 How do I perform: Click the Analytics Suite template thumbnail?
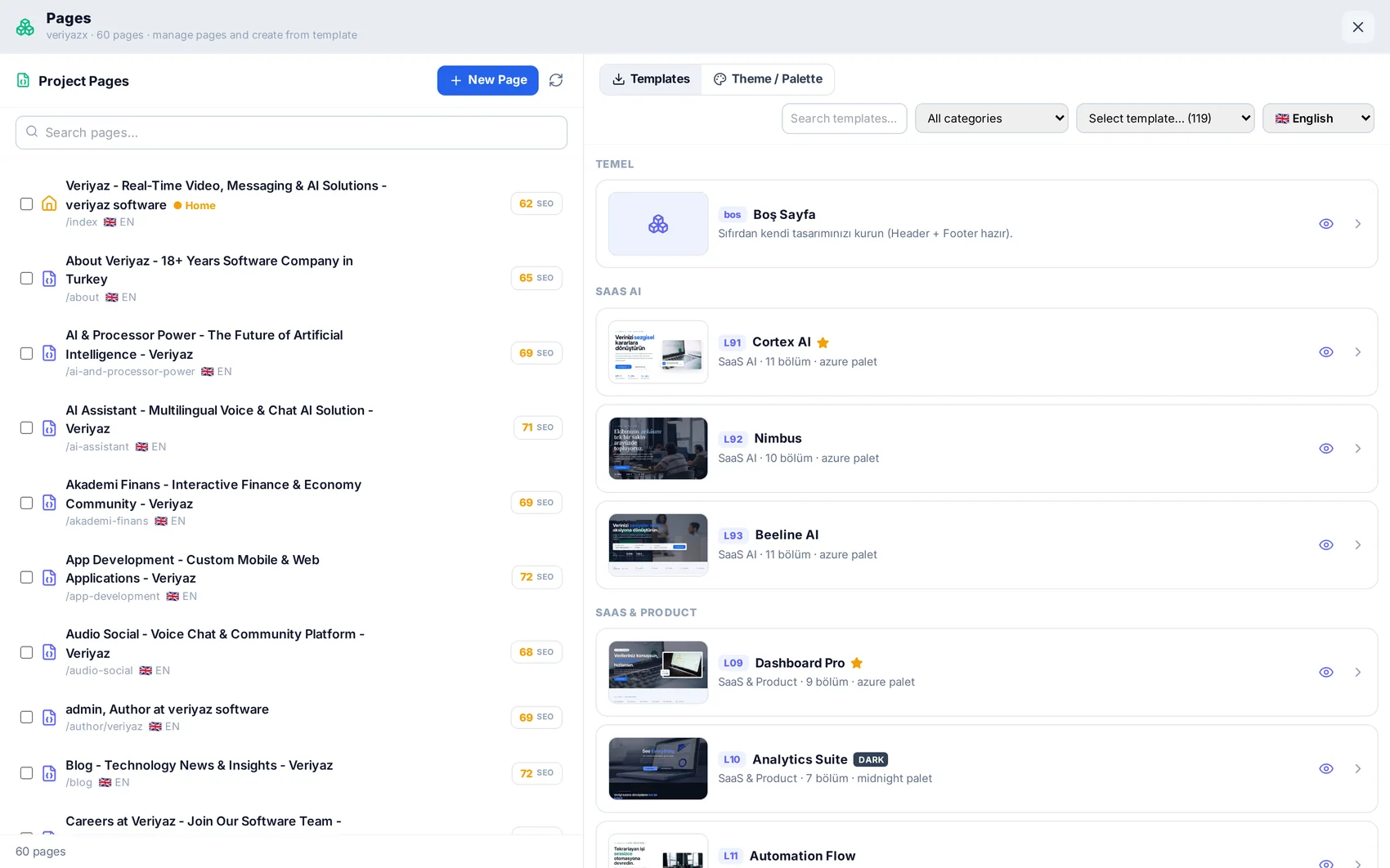[x=658, y=769]
